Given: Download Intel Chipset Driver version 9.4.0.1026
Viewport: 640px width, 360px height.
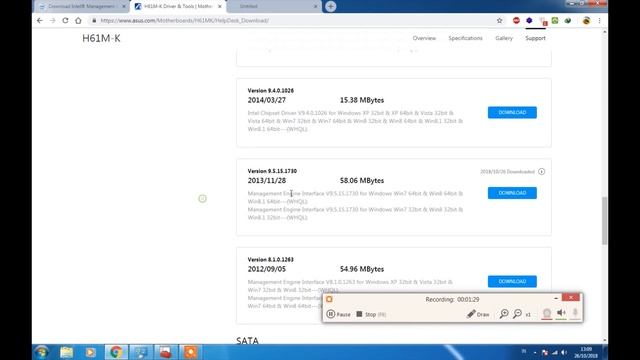Looking at the screenshot, I should coord(512,112).
